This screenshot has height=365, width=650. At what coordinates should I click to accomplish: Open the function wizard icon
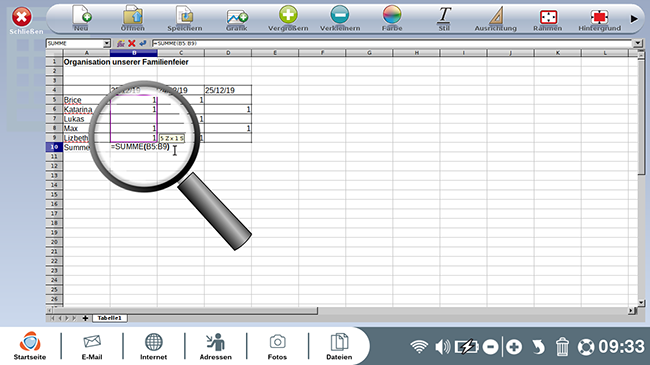(121, 43)
